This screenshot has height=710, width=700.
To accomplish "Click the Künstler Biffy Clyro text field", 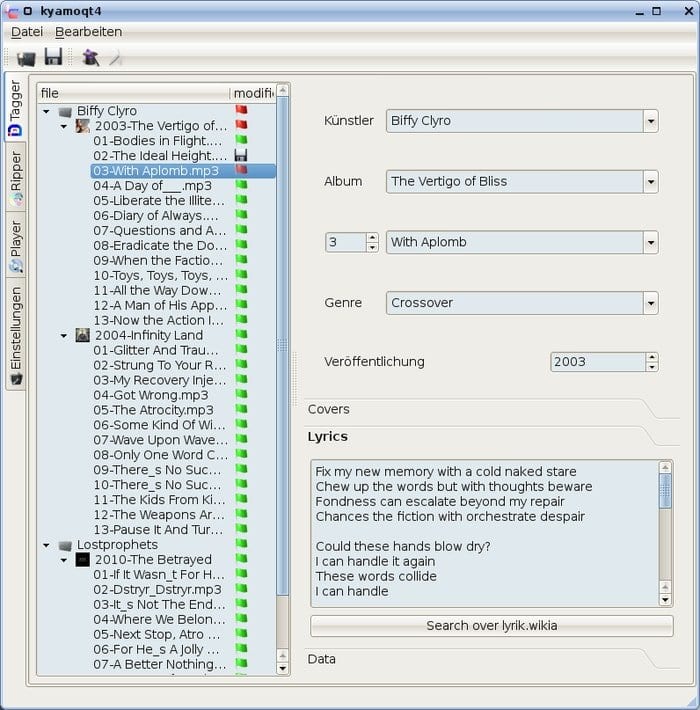I will 515,121.
